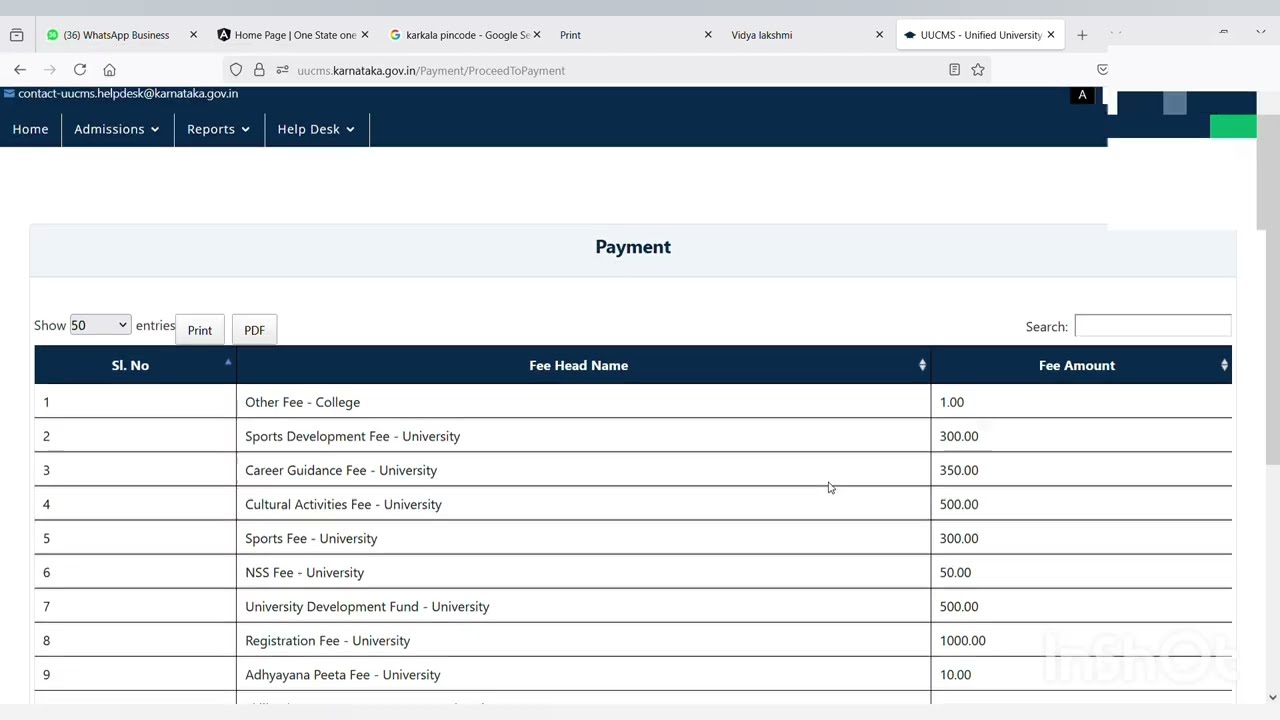Sort table by Sl. No column
The width and height of the screenshot is (1280, 720).
point(135,365)
